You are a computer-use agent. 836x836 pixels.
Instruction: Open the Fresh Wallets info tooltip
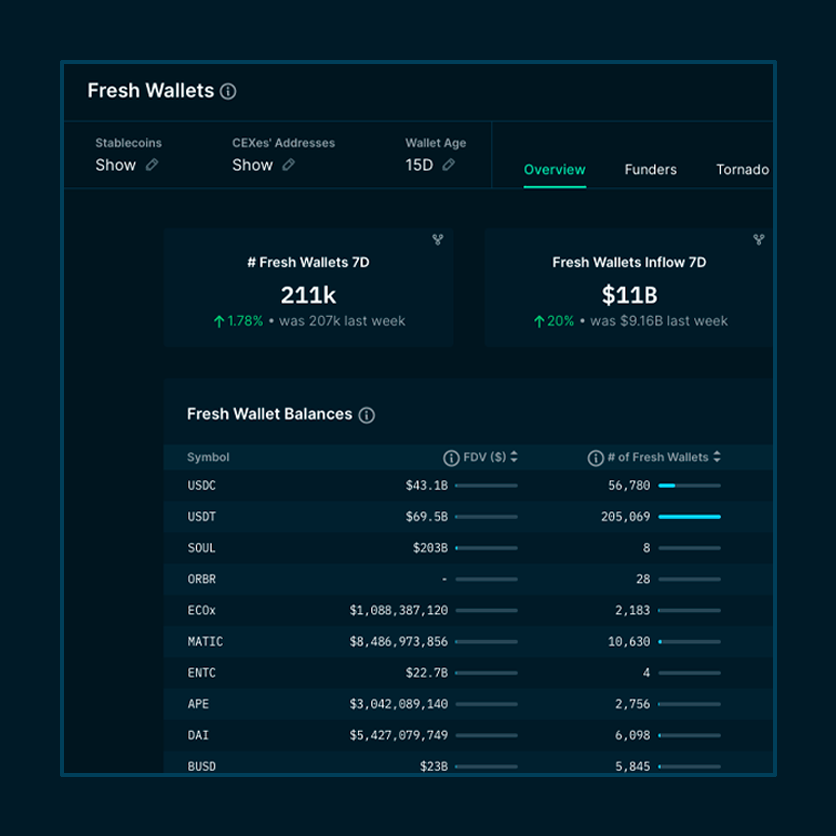pyautogui.click(x=228, y=91)
